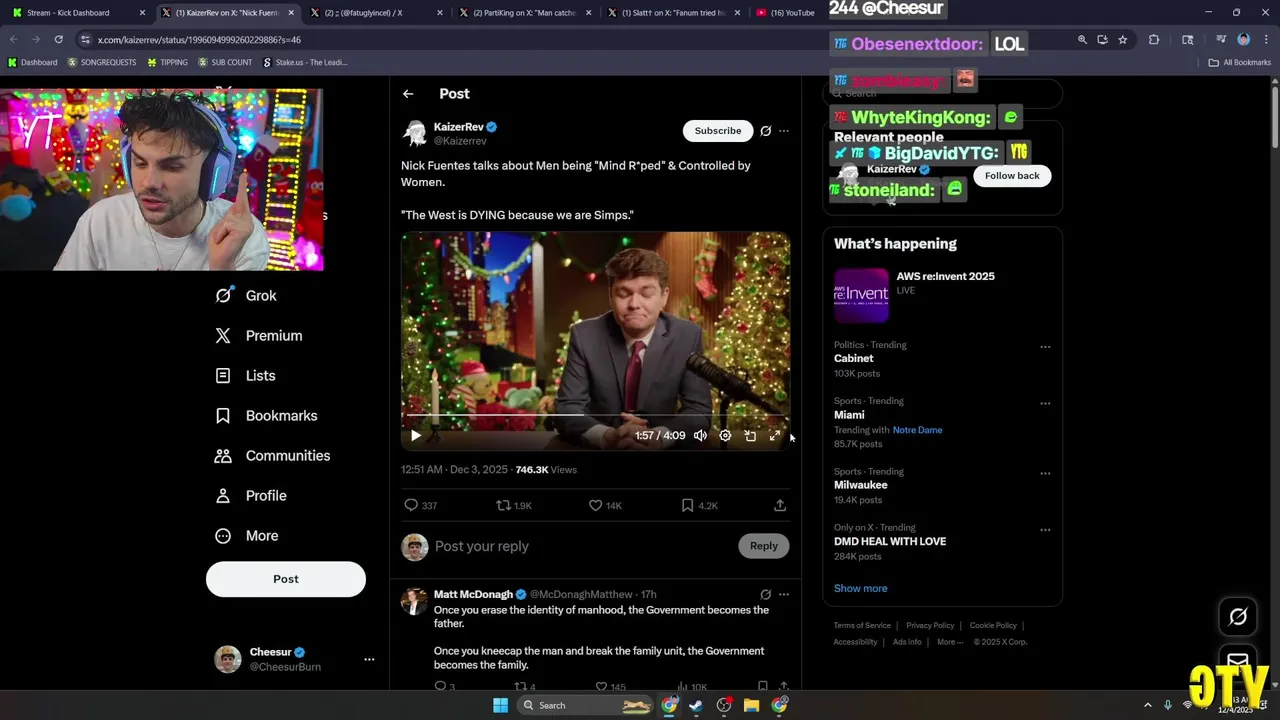The height and width of the screenshot is (720, 1280).
Task: Share KaizerRev's post
Action: coord(780,506)
